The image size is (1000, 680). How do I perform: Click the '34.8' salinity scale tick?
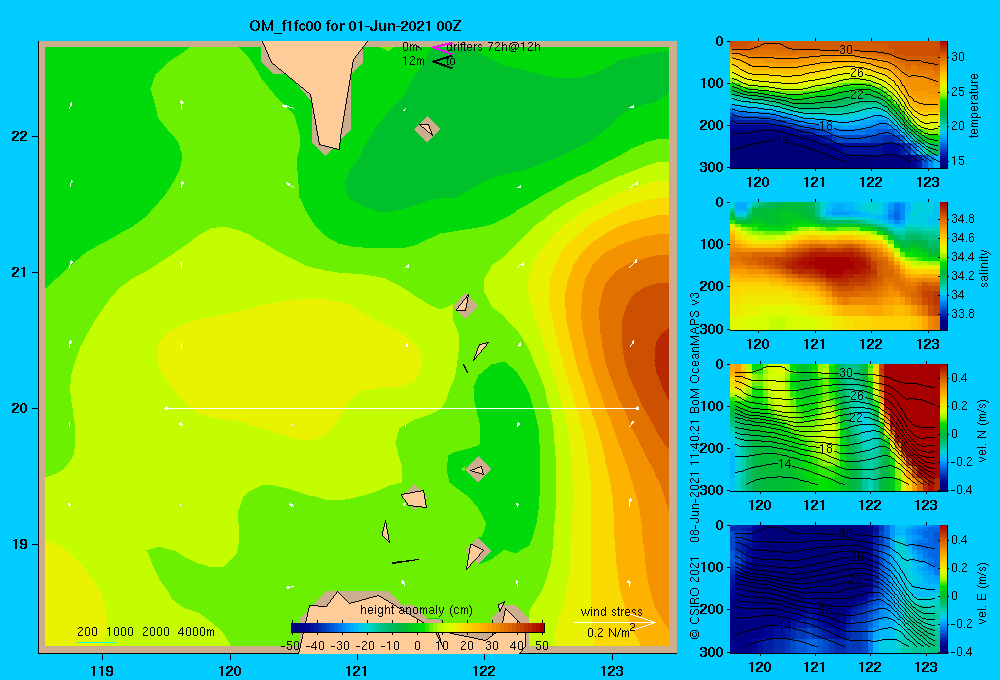click(962, 219)
